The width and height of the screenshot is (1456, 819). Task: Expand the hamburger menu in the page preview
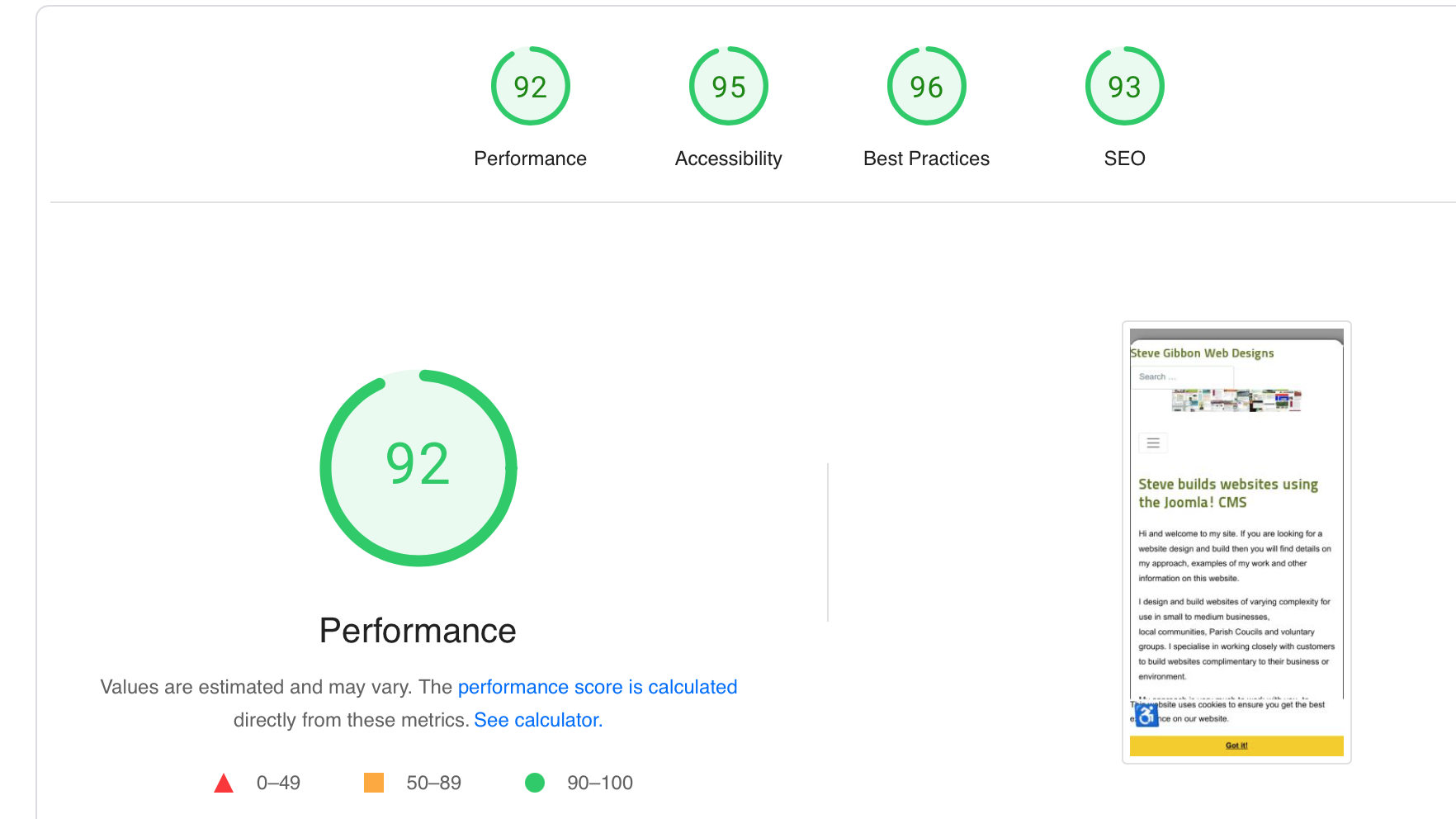[x=1152, y=443]
